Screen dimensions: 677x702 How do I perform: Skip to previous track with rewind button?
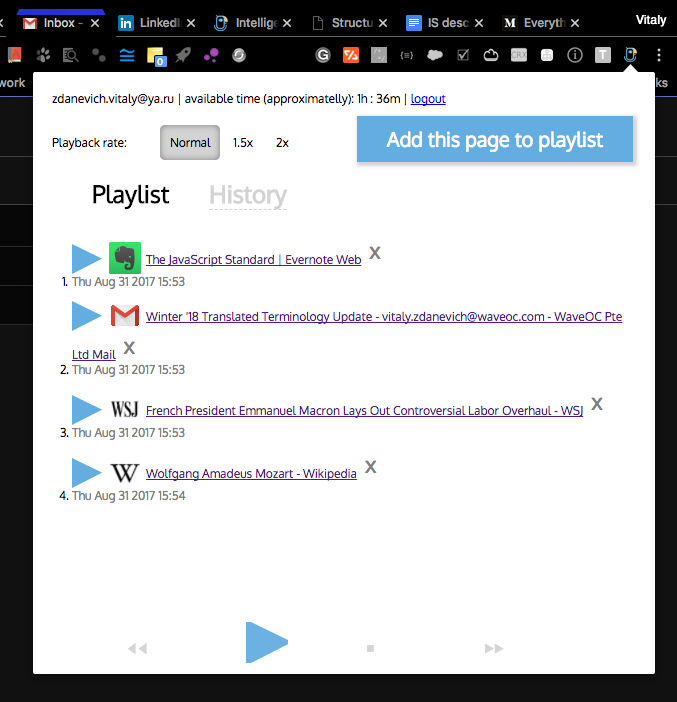[137, 648]
